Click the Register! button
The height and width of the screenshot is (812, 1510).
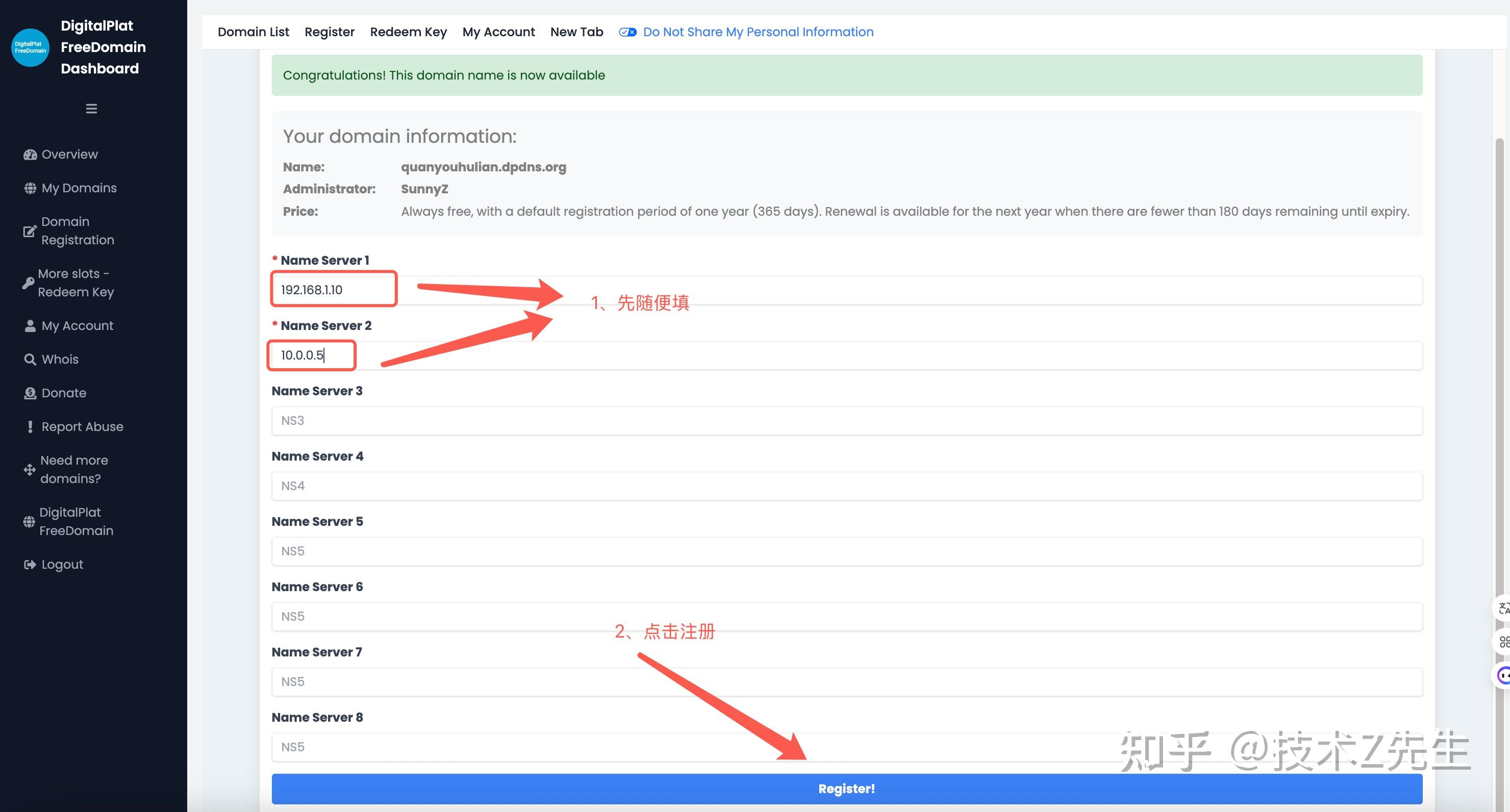[x=846, y=789]
